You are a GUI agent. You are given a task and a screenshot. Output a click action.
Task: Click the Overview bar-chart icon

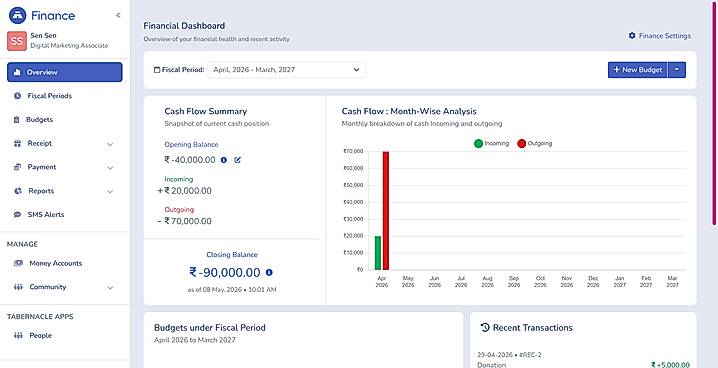pos(17,72)
